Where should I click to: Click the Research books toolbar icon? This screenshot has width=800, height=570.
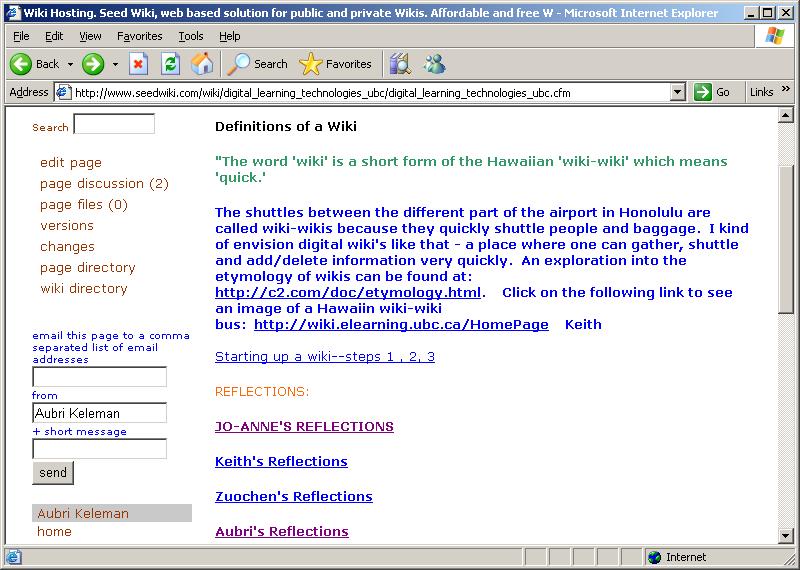401,64
